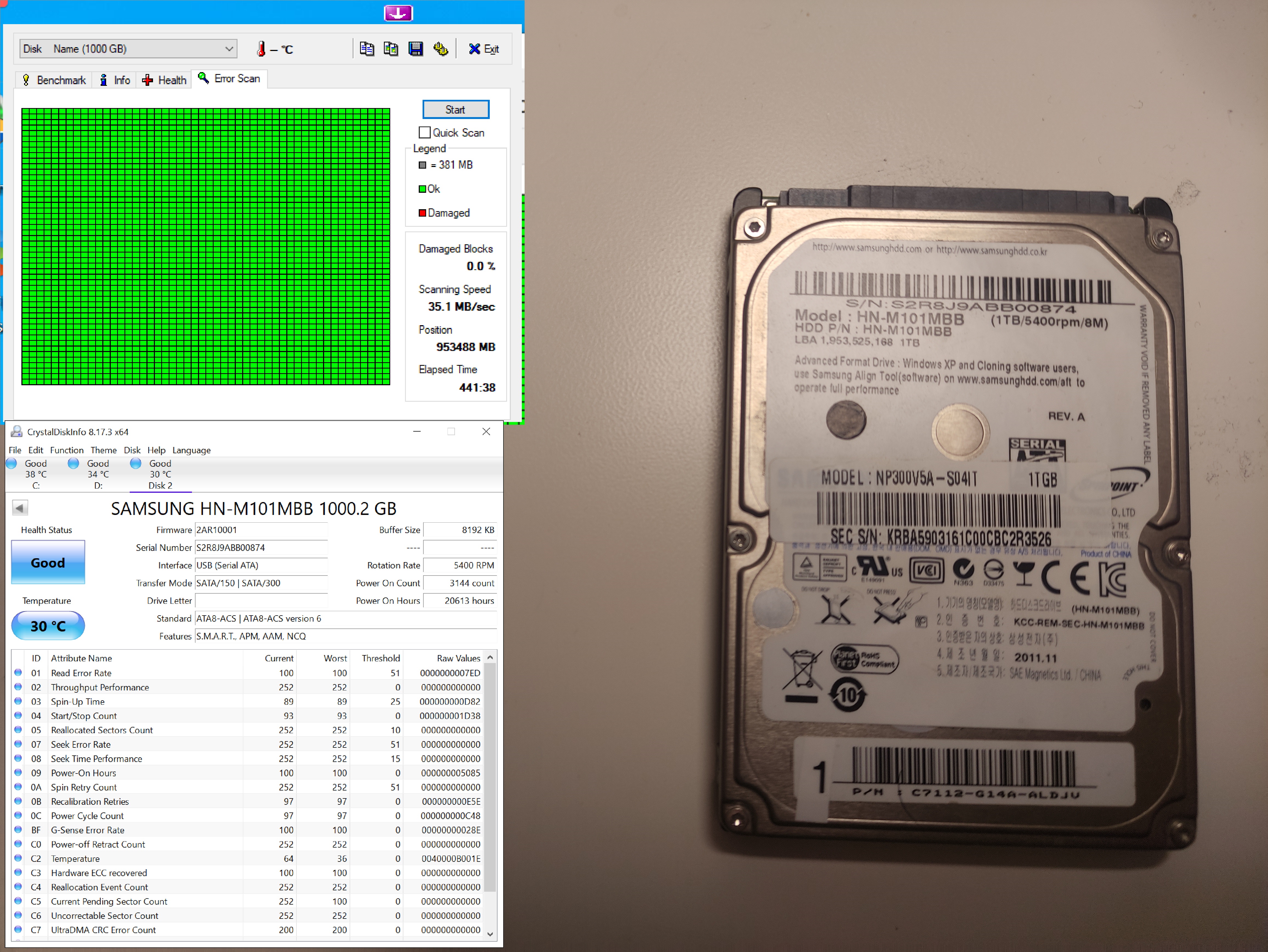Click the temperature thermometer icon in HD Tune
The width and height of the screenshot is (1268, 952).
pyautogui.click(x=261, y=49)
